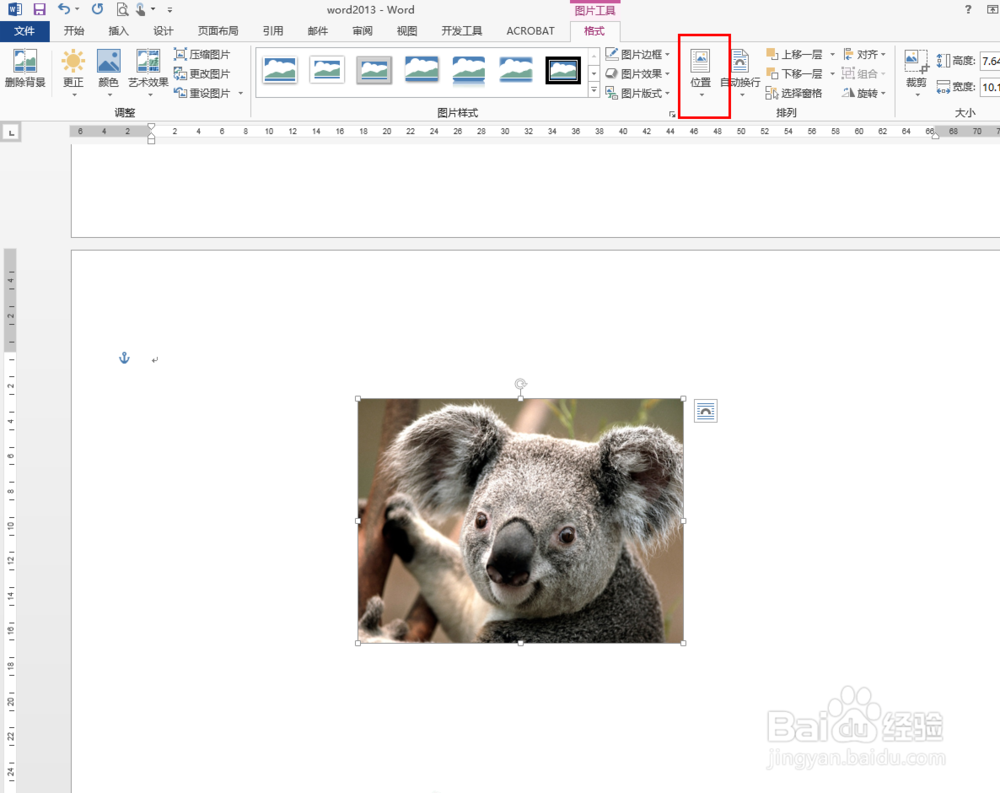The width and height of the screenshot is (1000, 793).
Task: Apply the reflected picture style thumbnail
Action: 469,70
